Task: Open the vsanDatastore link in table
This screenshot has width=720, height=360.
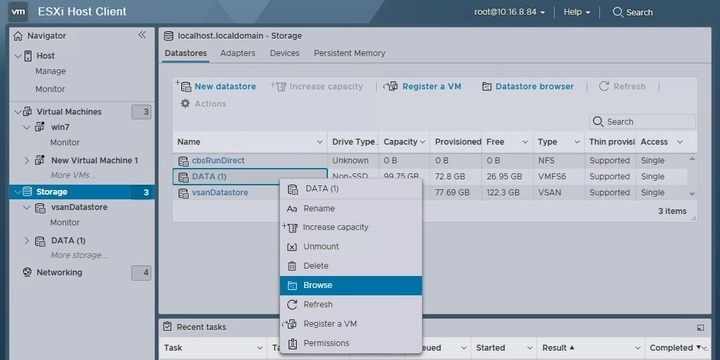Action: coord(220,193)
